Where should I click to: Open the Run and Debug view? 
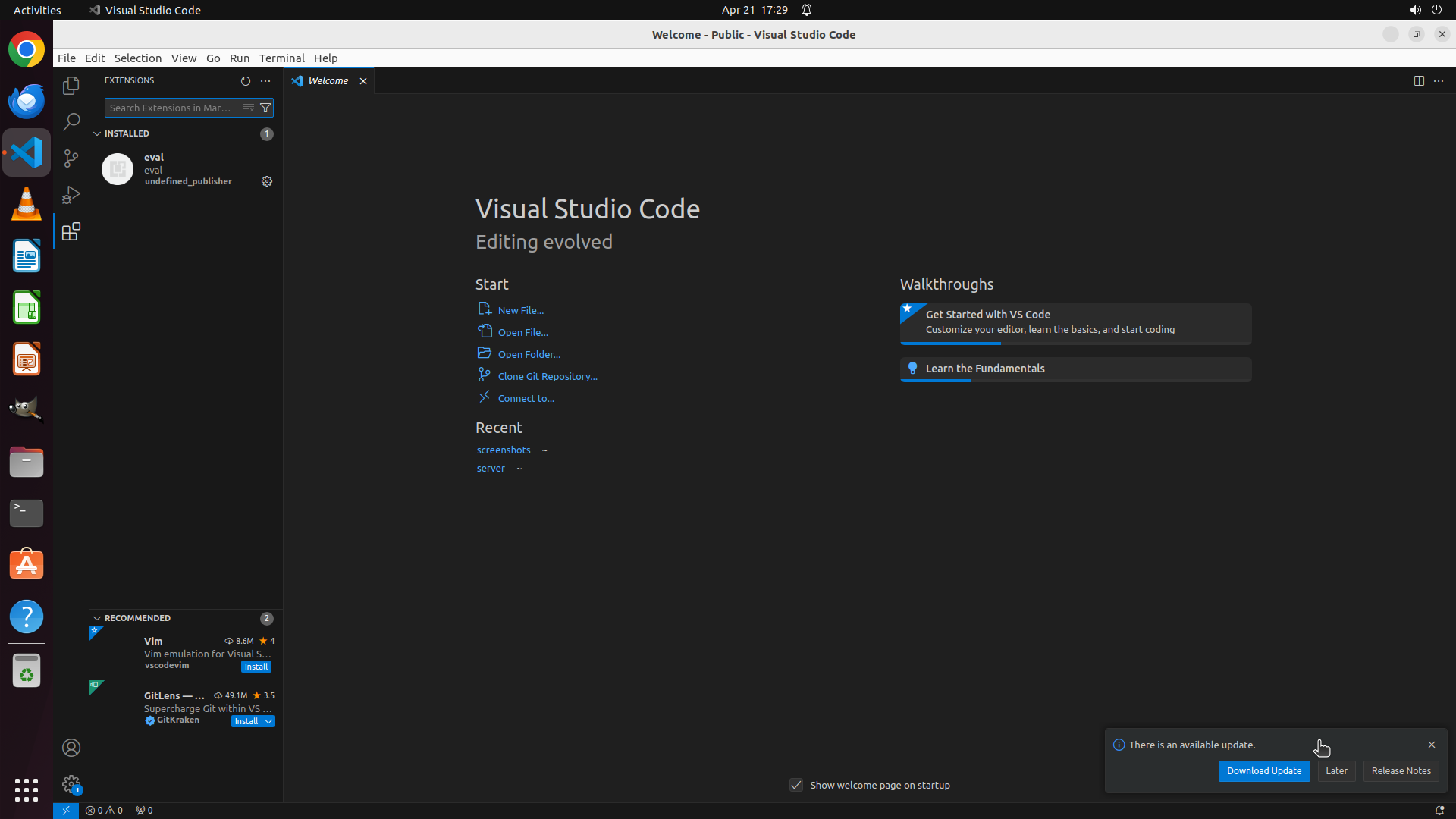[x=71, y=195]
